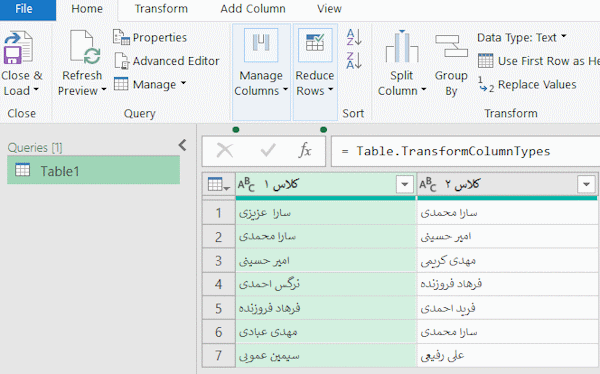
Task: Select row number 1
Action: (218, 213)
